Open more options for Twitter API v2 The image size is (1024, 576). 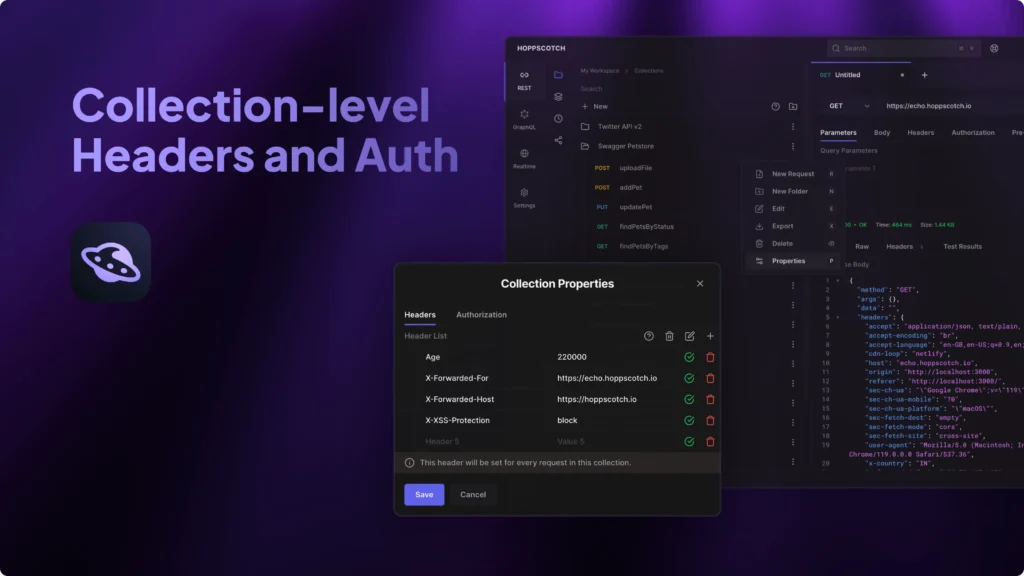pos(793,127)
